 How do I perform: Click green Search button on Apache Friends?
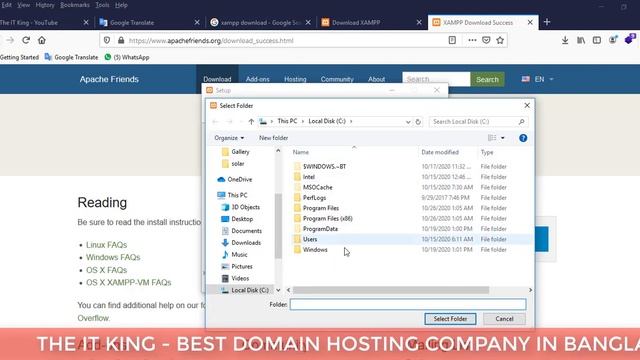487,79
